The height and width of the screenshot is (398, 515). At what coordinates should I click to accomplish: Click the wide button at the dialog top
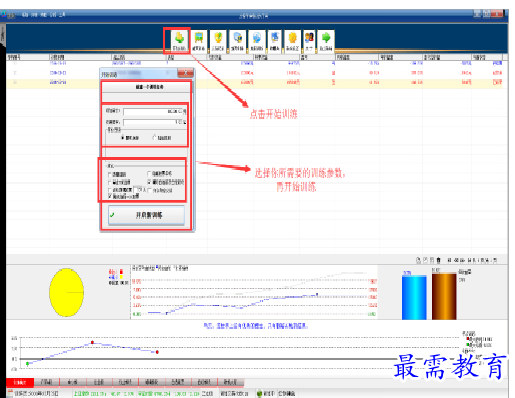point(146,87)
